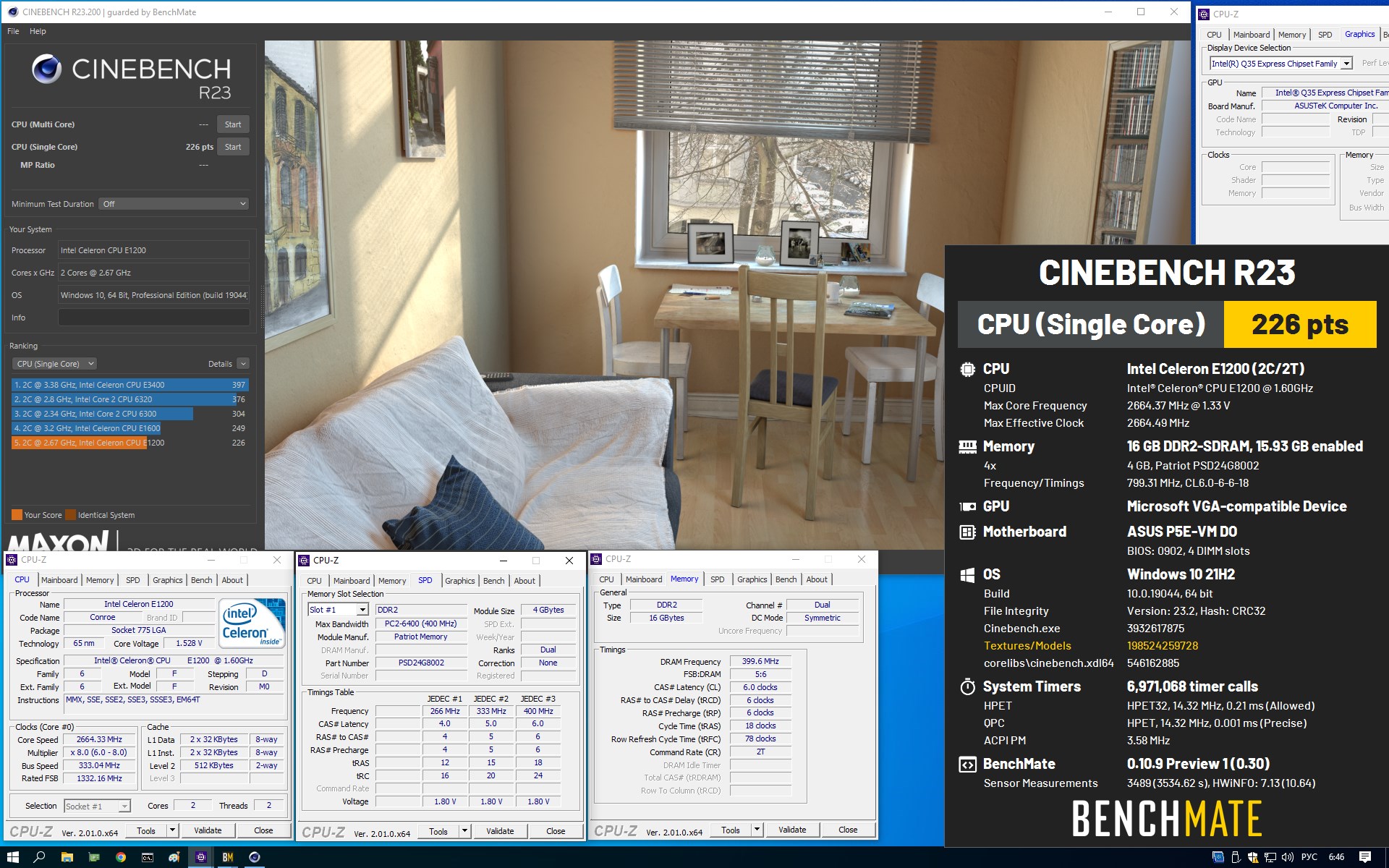Click the taskbar clock showing 6:46
The width and height of the screenshot is (1389, 868).
[1337, 857]
